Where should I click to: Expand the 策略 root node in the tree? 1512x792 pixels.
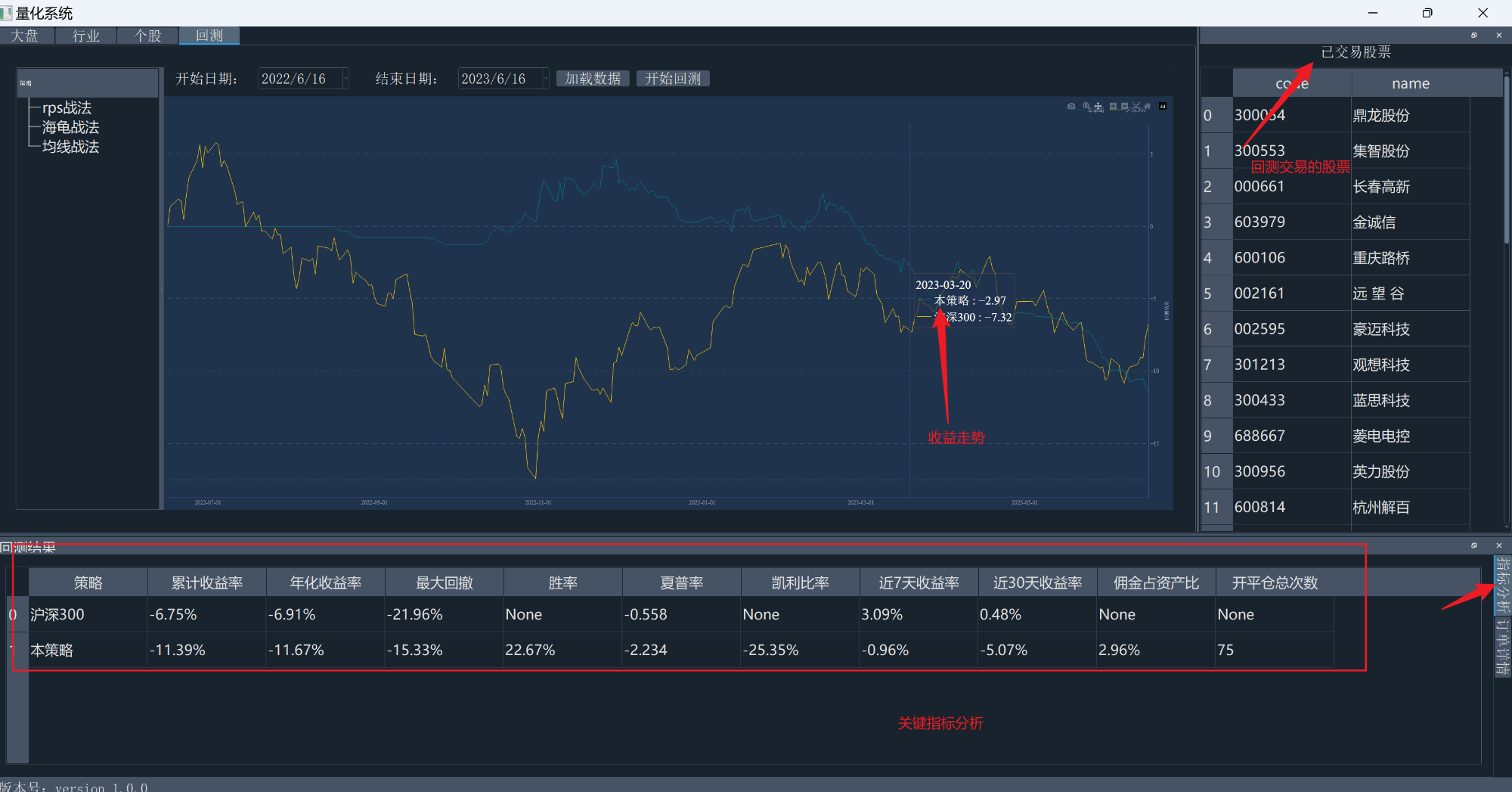pos(25,83)
